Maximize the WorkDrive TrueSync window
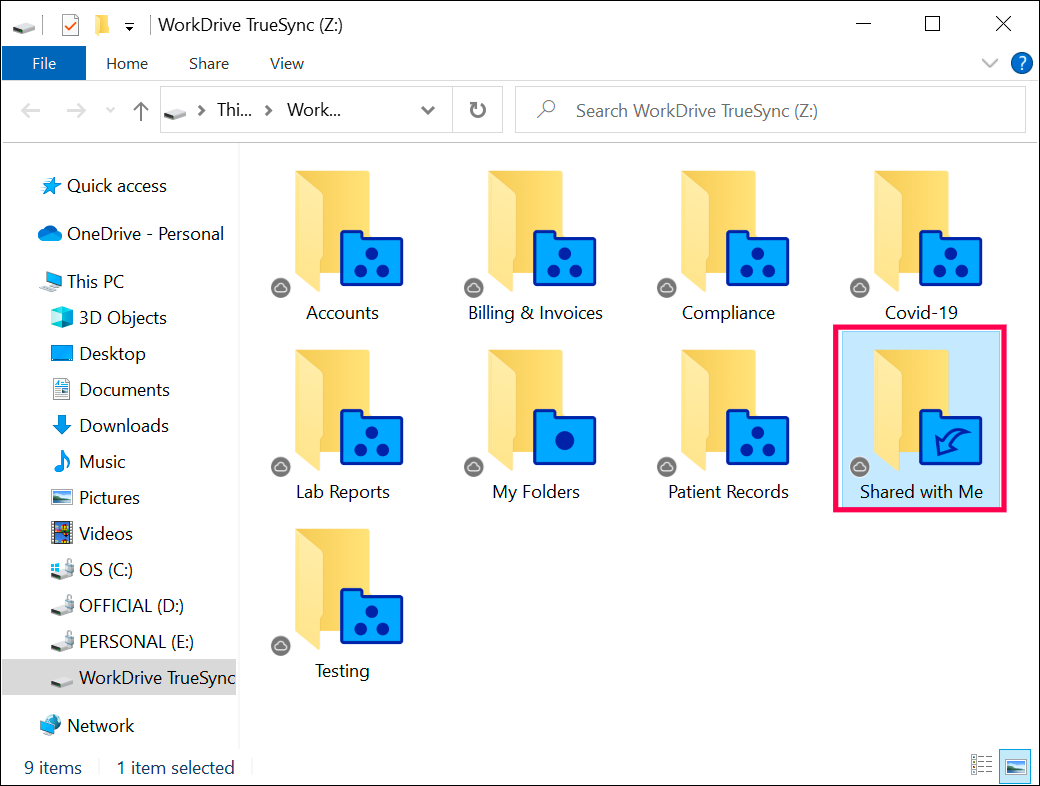Screen dimensions: 1040x786 pos(933,24)
